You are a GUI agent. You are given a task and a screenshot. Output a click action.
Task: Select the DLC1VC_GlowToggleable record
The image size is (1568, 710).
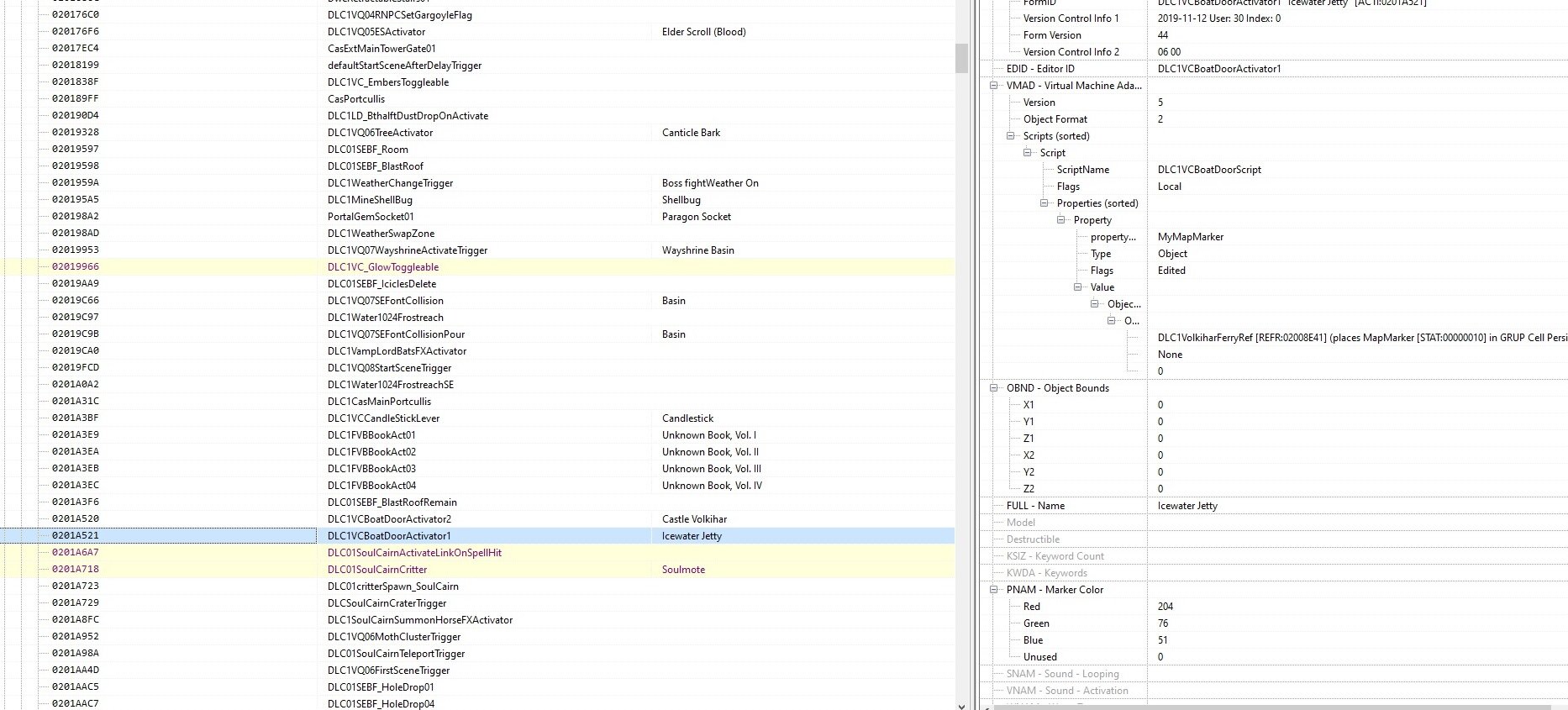(x=477, y=267)
